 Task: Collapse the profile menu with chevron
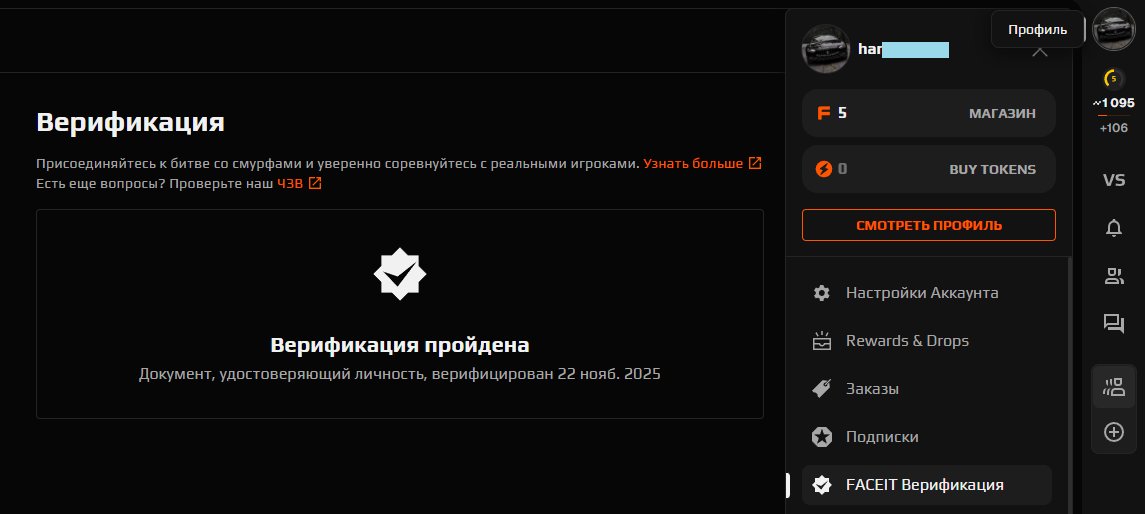(x=1041, y=50)
